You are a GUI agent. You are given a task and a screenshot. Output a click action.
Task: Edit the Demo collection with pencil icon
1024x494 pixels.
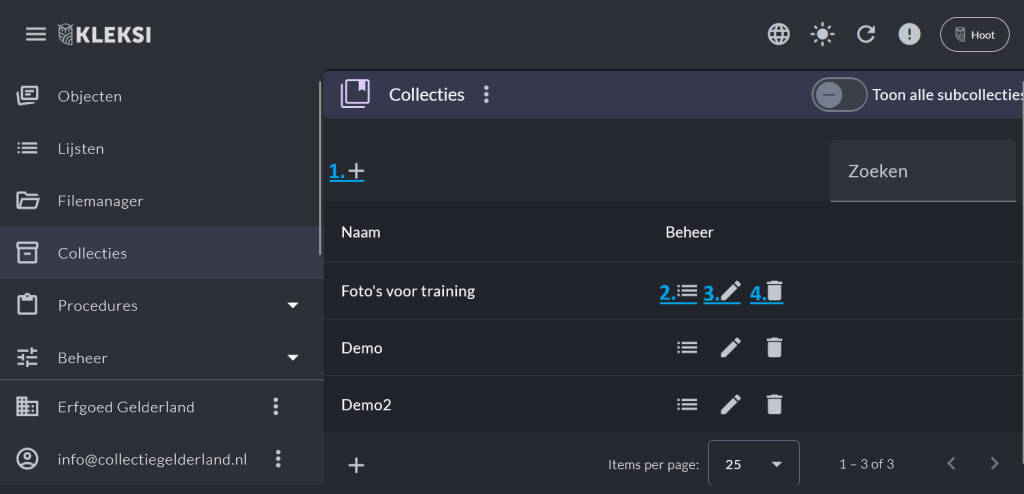pyautogui.click(x=731, y=348)
